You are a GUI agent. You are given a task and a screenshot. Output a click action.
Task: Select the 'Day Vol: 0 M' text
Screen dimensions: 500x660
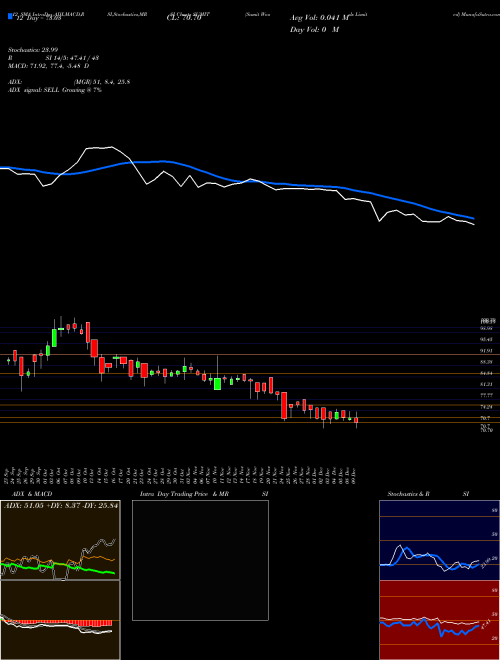point(314,30)
